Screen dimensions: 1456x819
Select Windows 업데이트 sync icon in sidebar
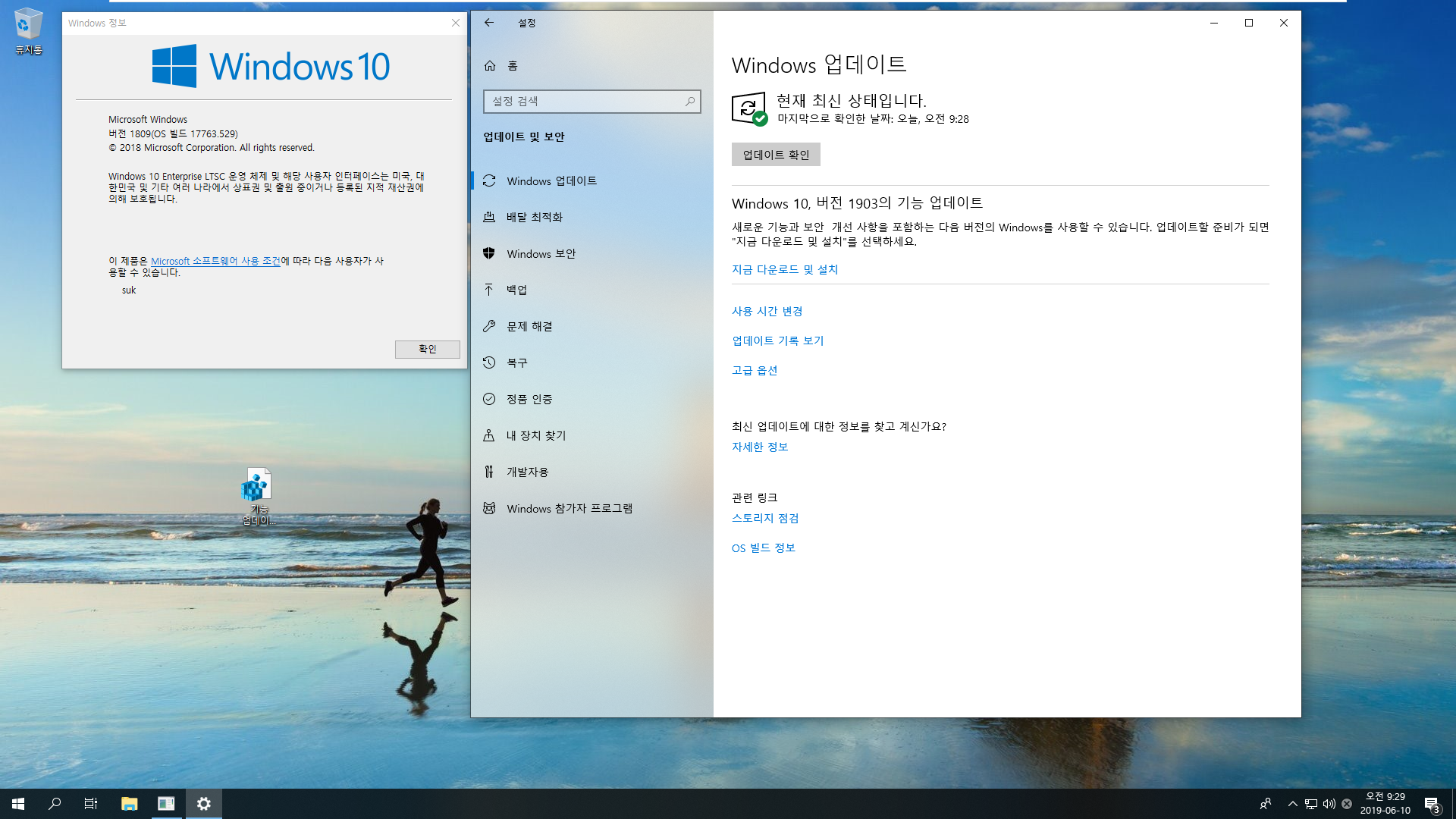489,180
